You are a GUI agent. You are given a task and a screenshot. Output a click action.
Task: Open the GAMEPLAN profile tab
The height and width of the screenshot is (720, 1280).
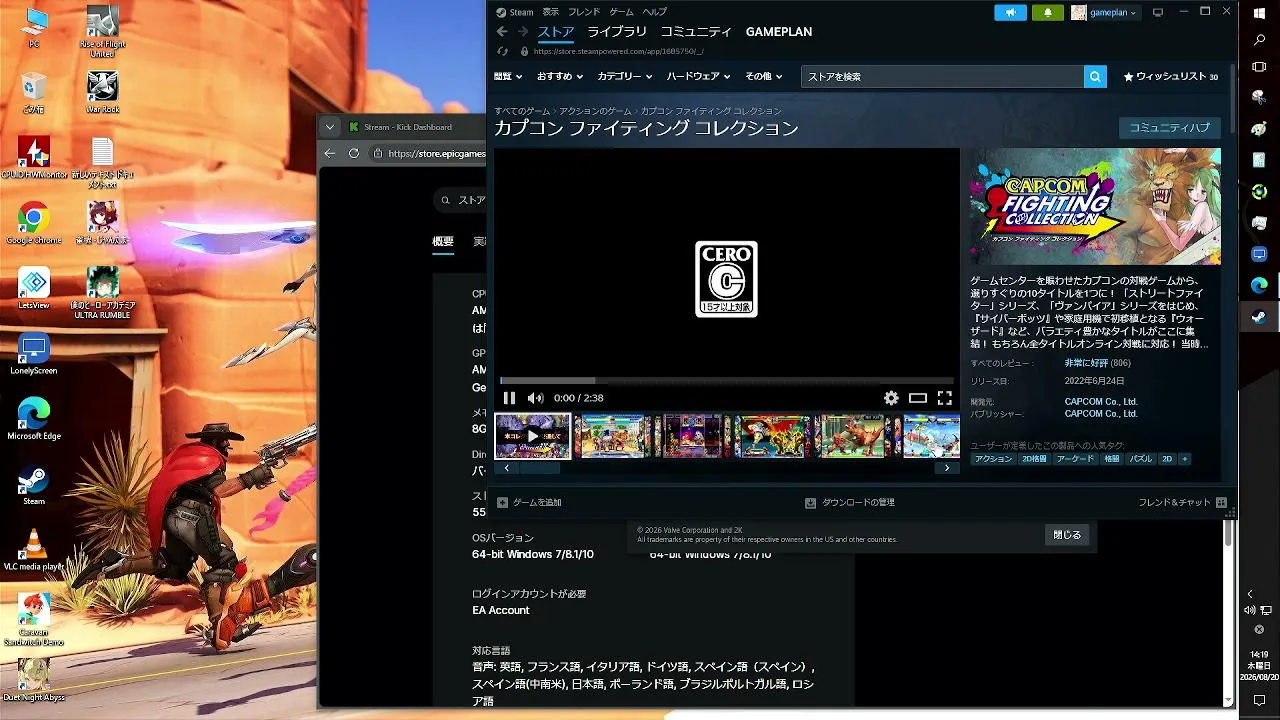(779, 32)
